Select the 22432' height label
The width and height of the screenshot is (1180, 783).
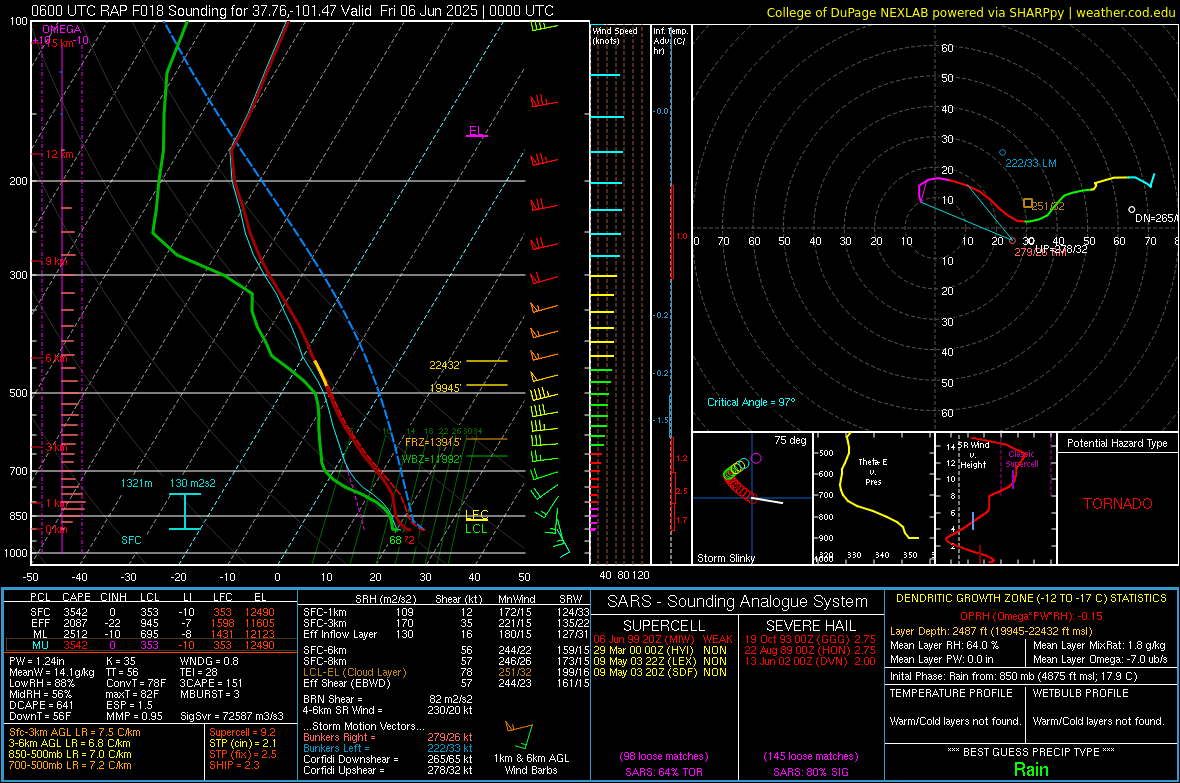[x=445, y=365]
